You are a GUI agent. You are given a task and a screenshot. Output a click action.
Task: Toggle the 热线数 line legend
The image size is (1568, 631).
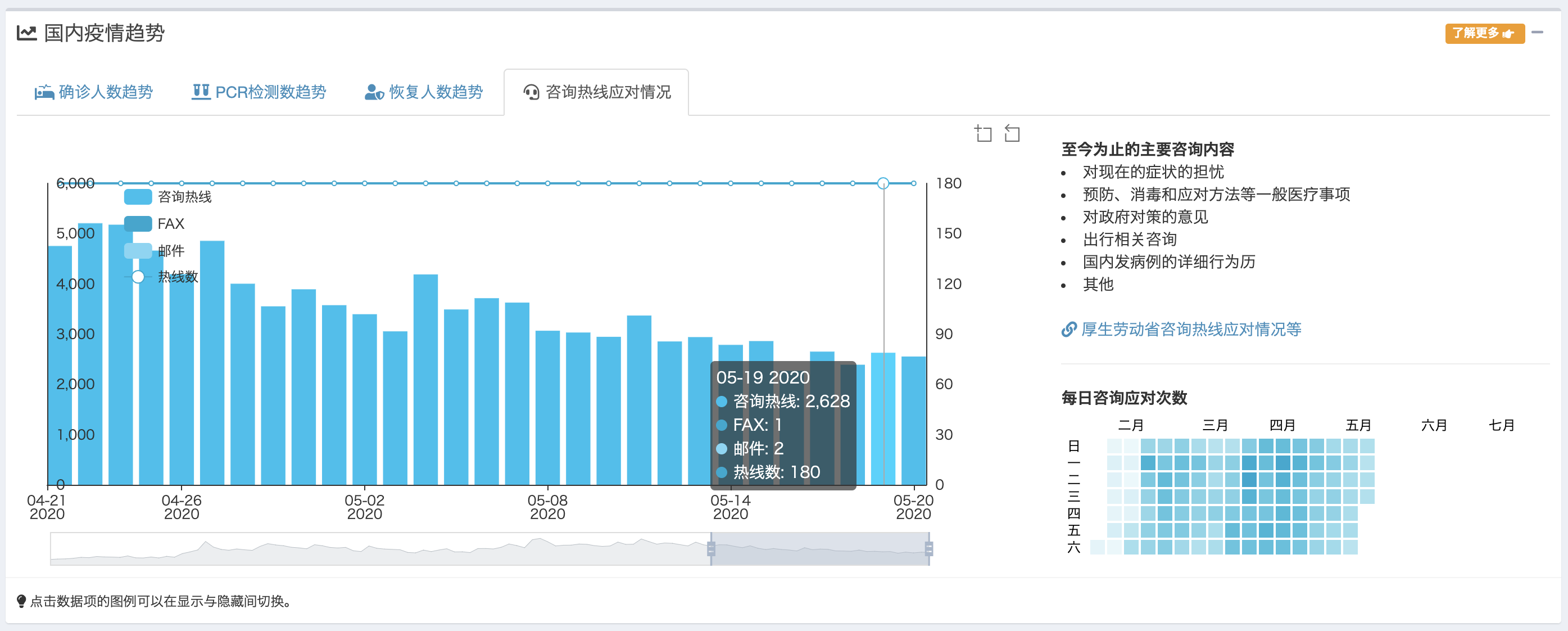pyautogui.click(x=138, y=277)
